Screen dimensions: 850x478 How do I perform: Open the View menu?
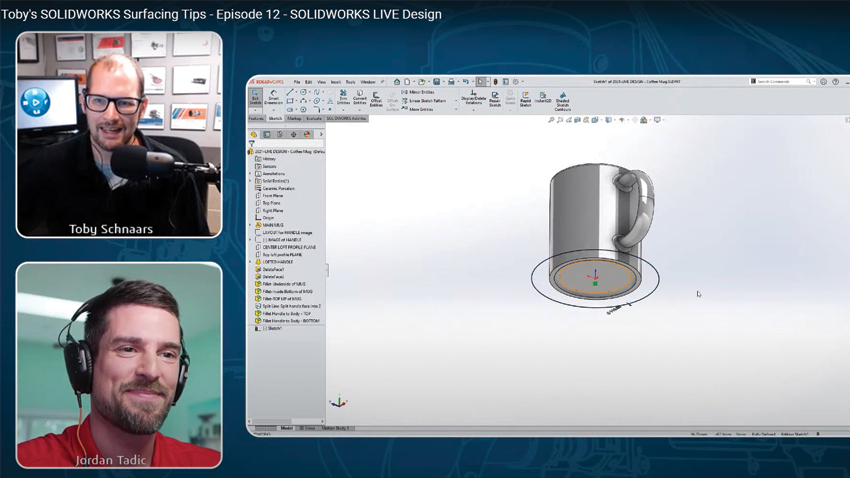321,82
